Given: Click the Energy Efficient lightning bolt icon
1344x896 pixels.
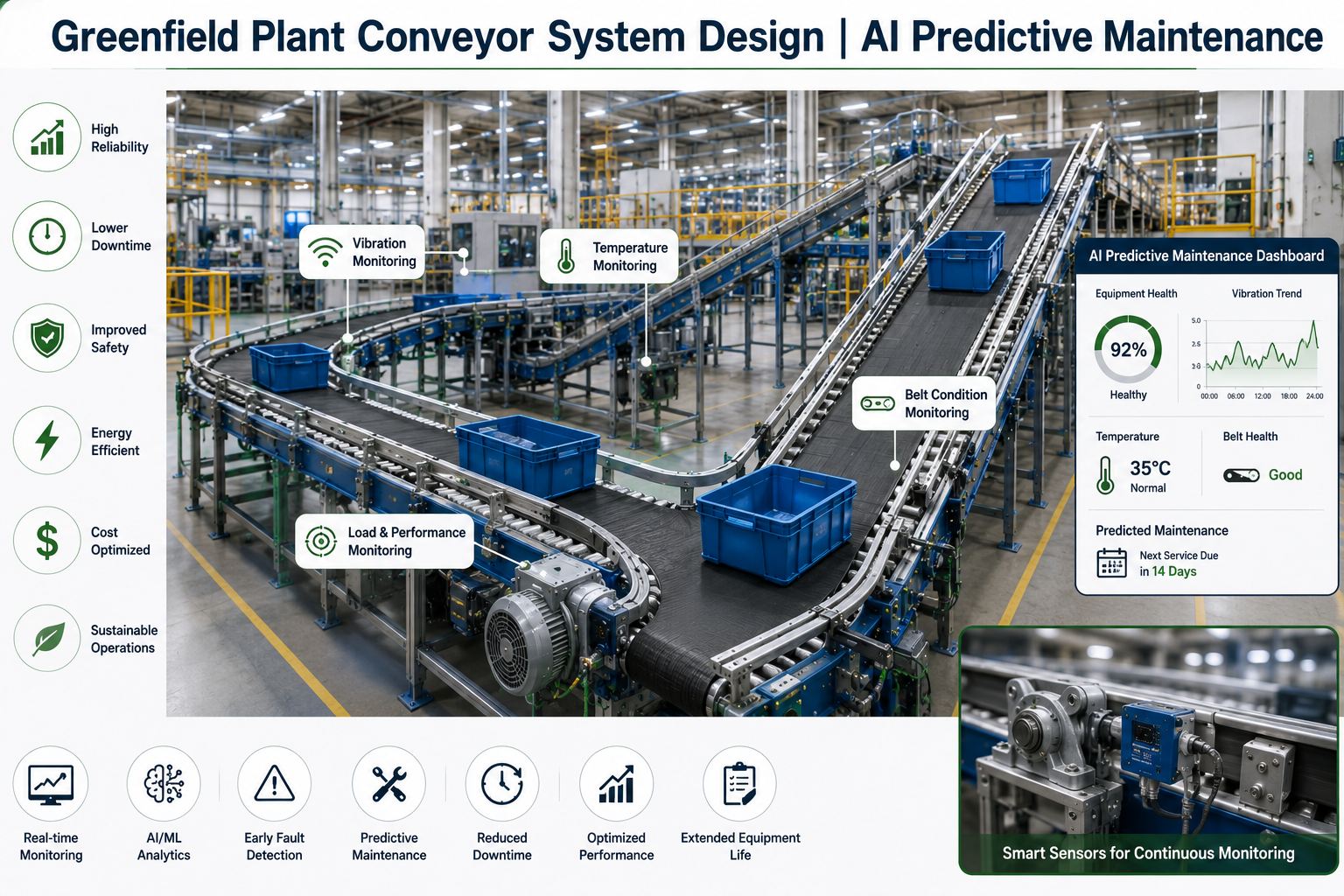Looking at the screenshot, I should [x=47, y=440].
